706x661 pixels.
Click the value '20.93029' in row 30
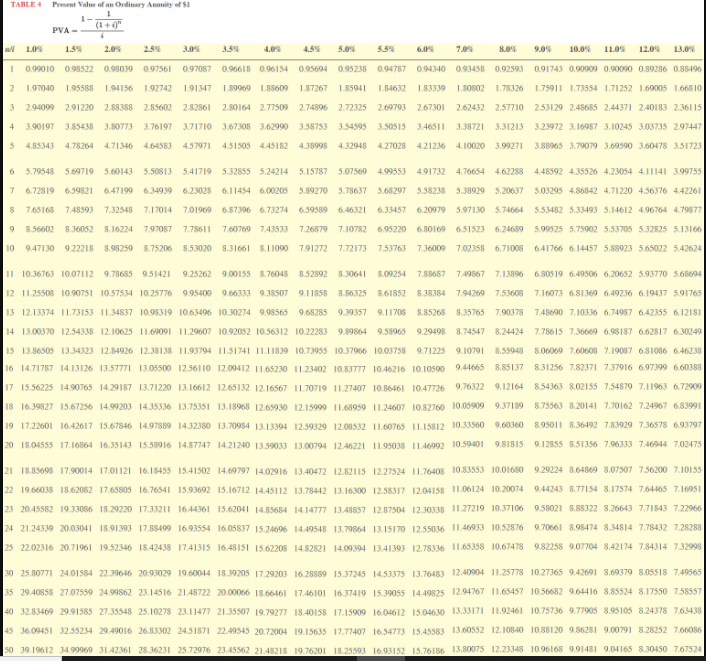[155, 573]
